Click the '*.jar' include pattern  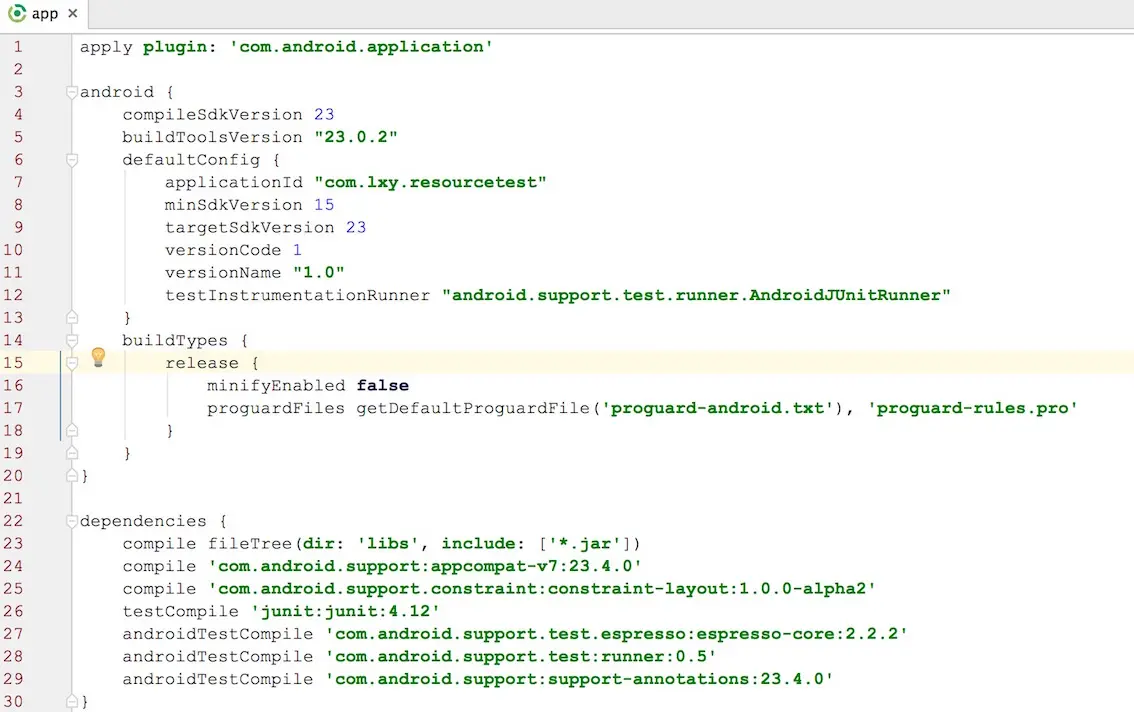[585, 543]
